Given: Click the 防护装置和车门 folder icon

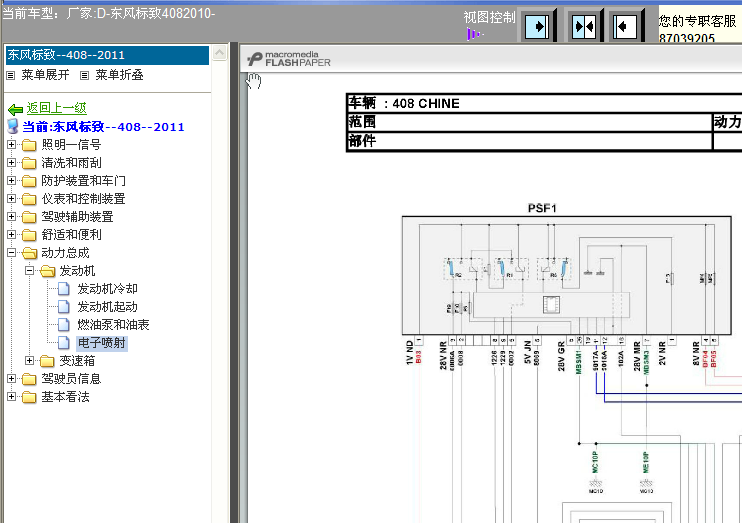Looking at the screenshot, I should pos(29,181).
